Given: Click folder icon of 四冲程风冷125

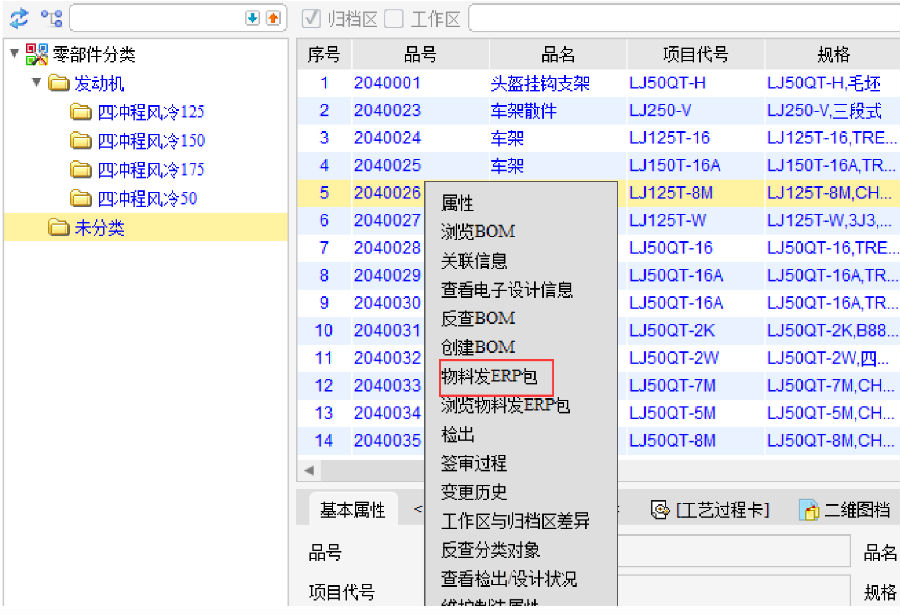Looking at the screenshot, I should [81, 111].
